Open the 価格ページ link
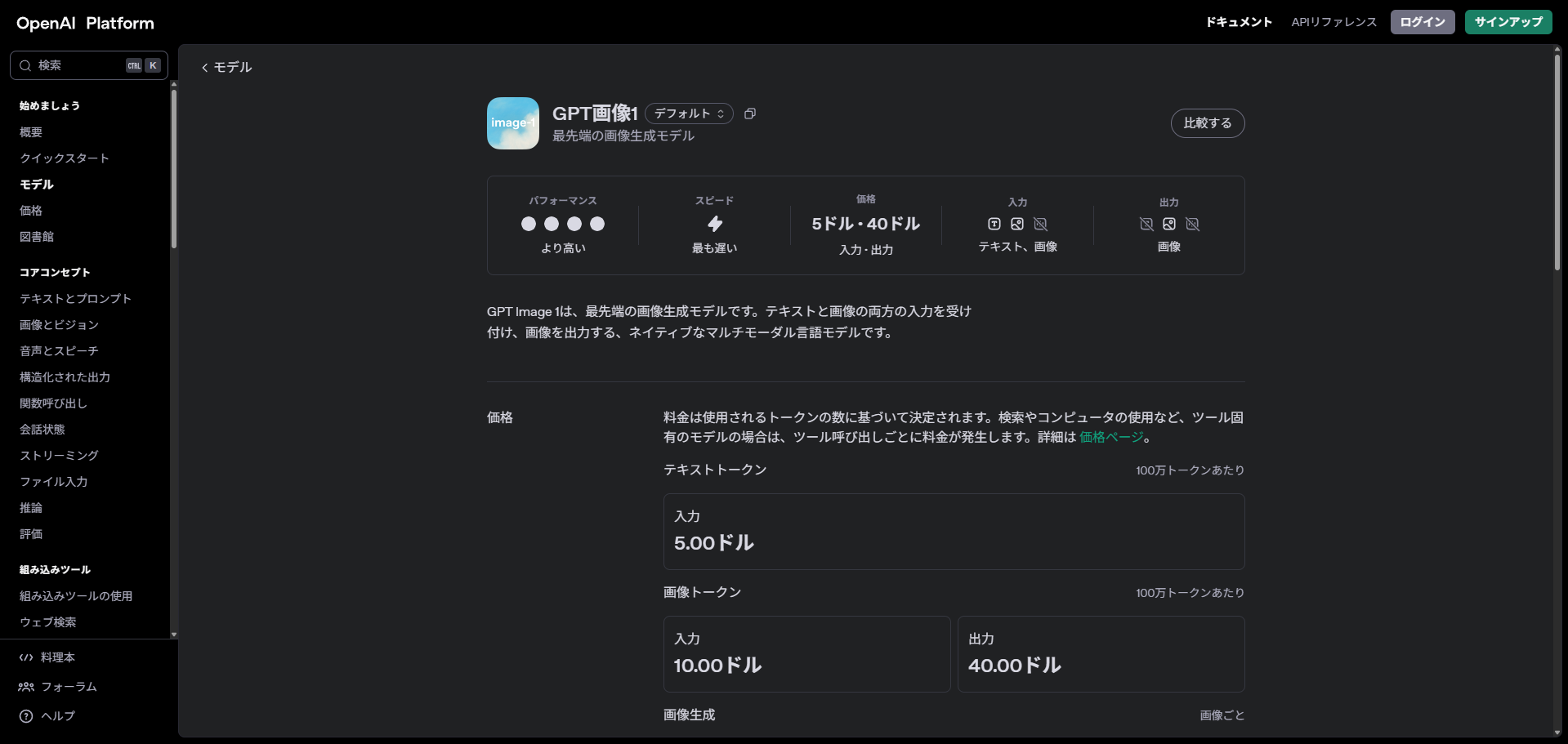The image size is (1568, 744). tap(1111, 437)
